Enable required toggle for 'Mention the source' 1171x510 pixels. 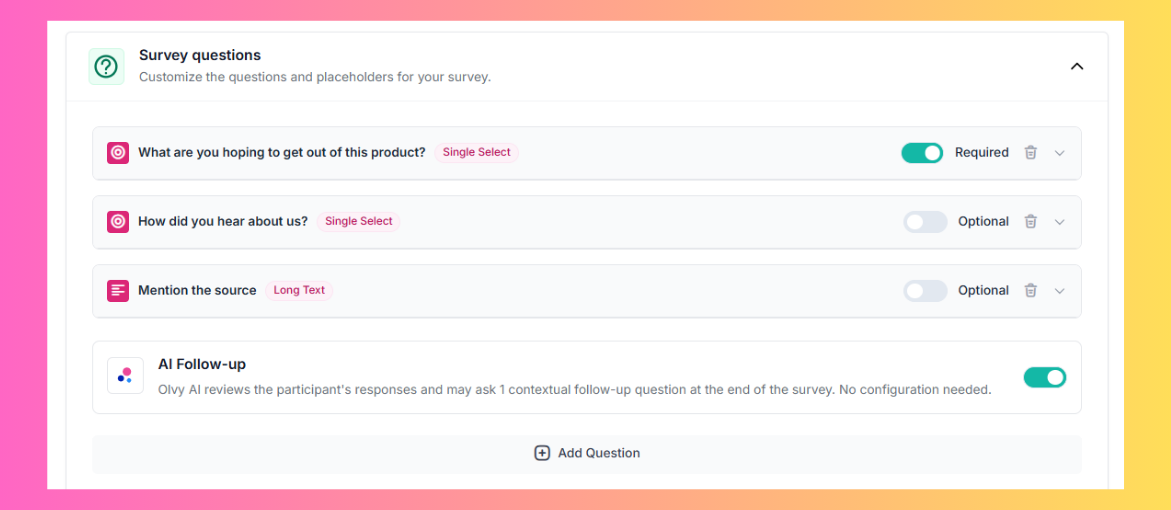point(925,290)
